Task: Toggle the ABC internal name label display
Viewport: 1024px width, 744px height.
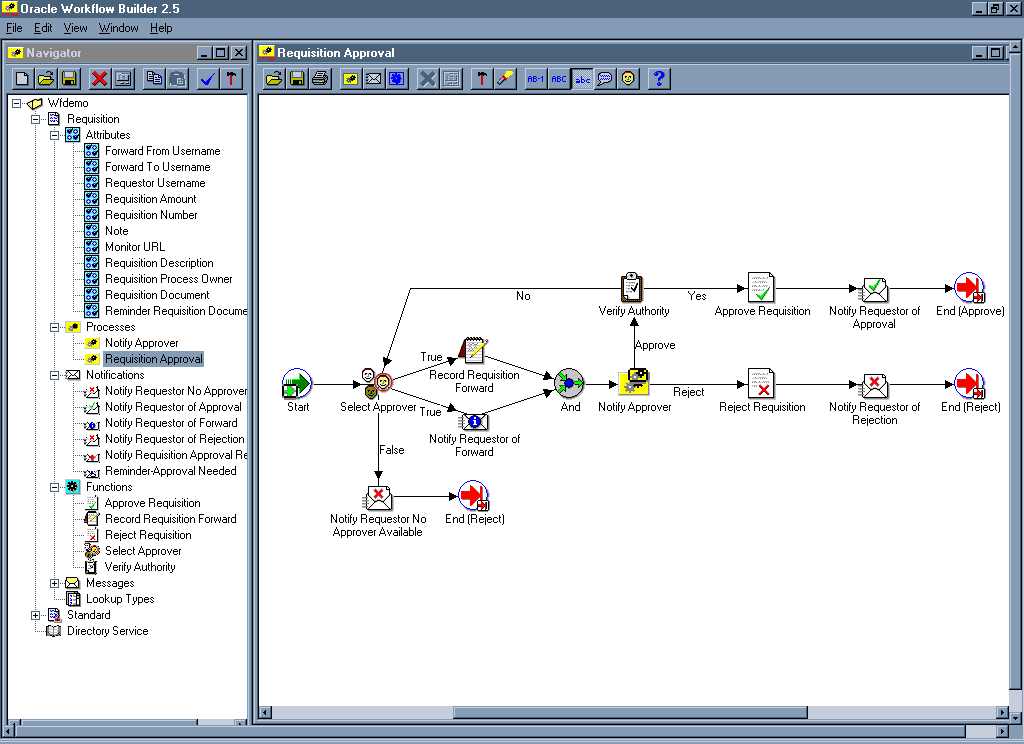Action: pos(559,79)
